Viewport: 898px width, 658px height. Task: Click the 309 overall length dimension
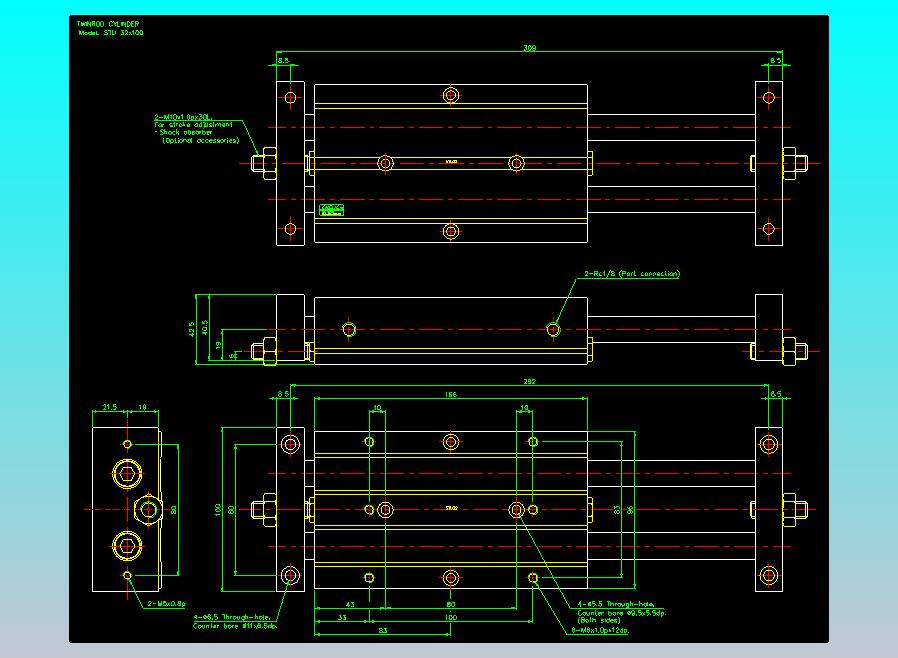click(530, 48)
